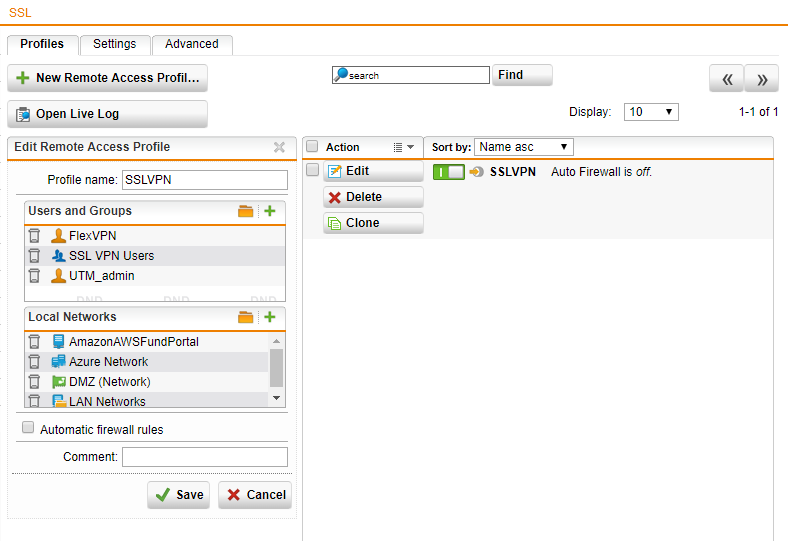
Task: Click the SSL VPN Users group icon
Action: point(58,256)
